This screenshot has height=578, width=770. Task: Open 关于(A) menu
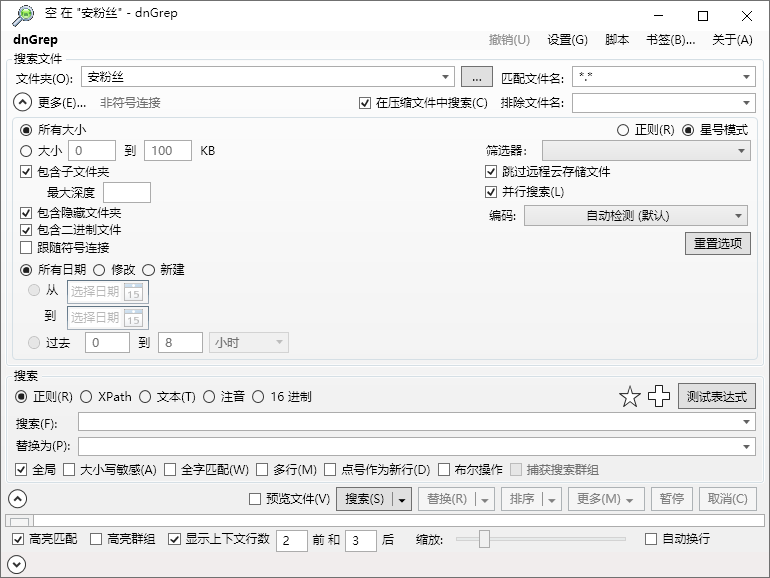coord(732,40)
